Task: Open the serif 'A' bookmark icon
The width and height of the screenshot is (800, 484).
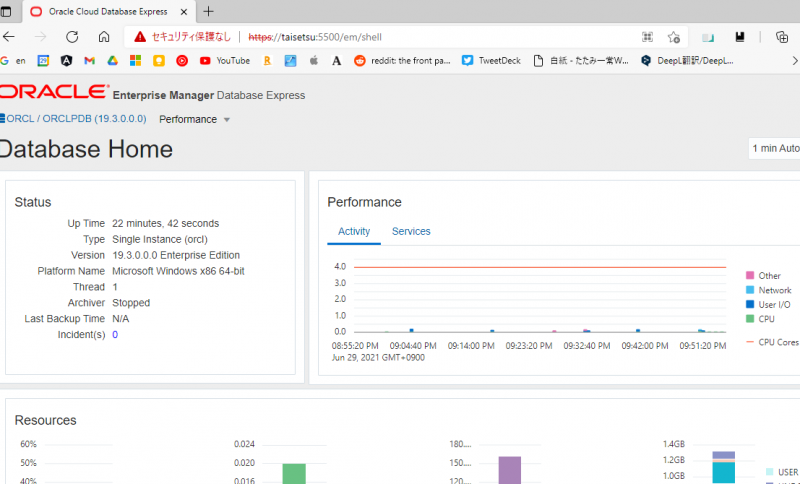Action: pyautogui.click(x=336, y=61)
